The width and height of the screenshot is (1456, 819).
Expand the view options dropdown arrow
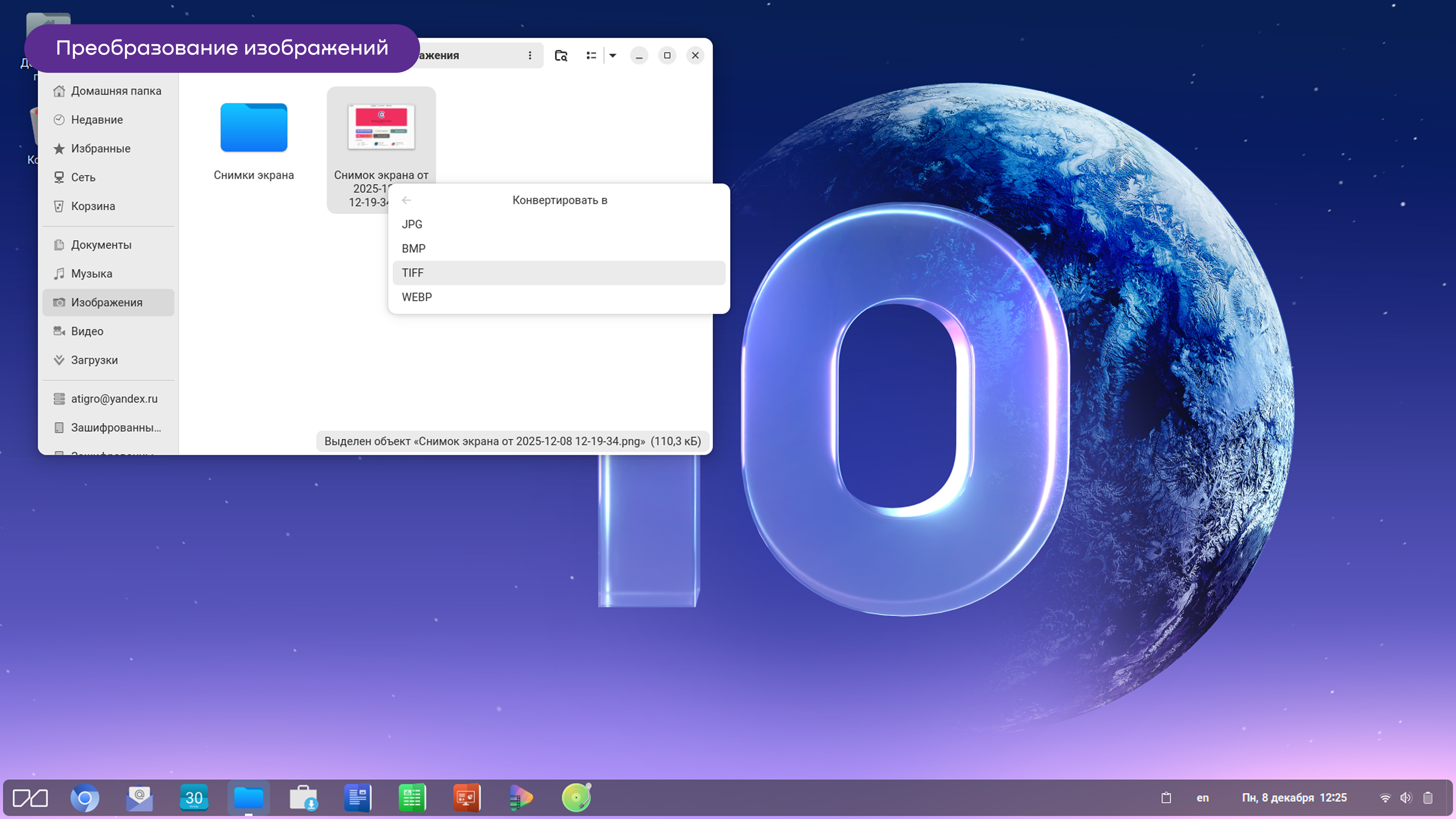click(x=613, y=55)
